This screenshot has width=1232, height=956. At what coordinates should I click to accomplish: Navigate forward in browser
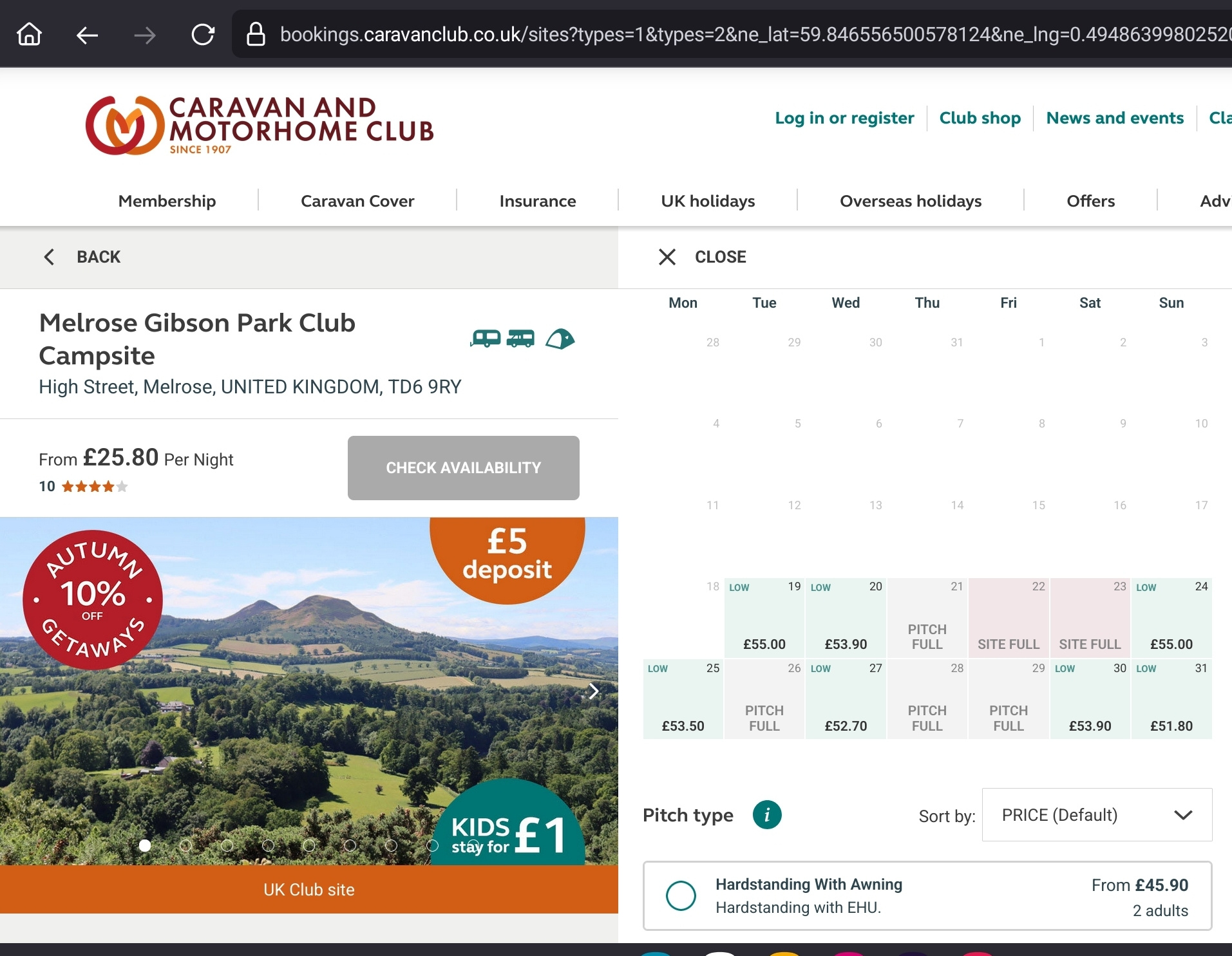point(145,35)
